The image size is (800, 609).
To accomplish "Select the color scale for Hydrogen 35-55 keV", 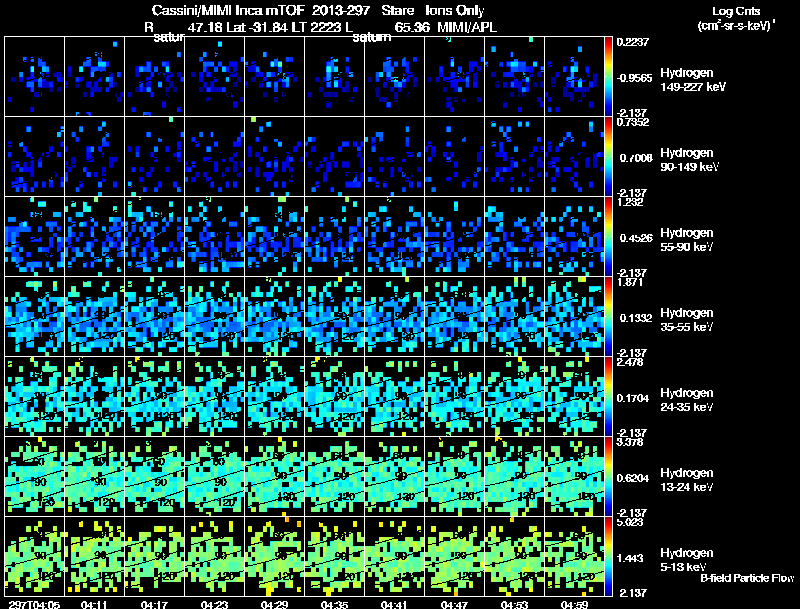I will pyautogui.click(x=609, y=316).
